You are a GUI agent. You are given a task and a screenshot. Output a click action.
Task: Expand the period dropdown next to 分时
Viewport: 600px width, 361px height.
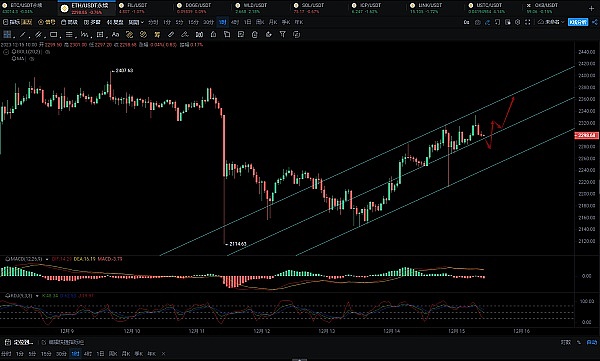pos(136,22)
